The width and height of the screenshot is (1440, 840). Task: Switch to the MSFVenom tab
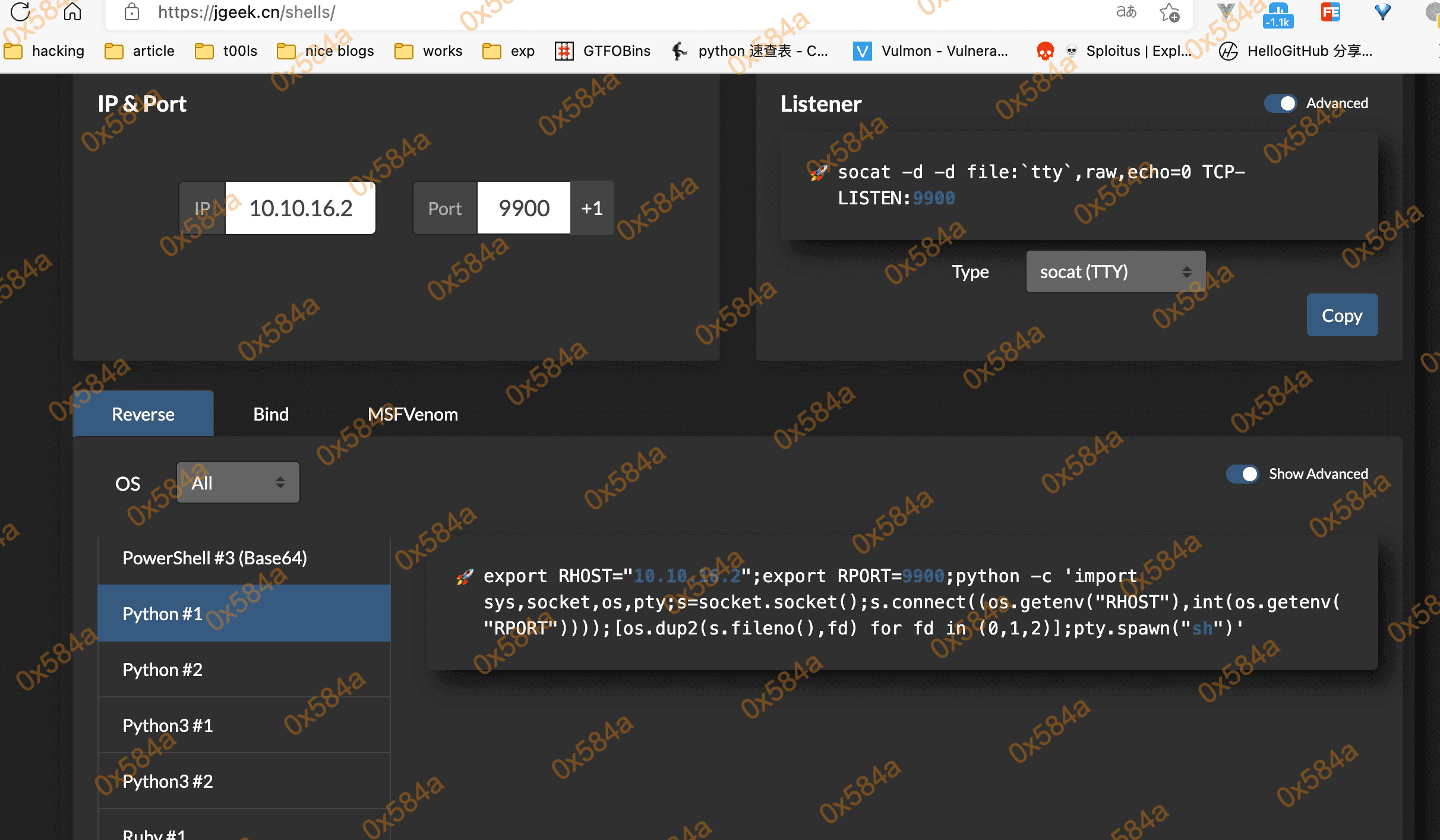pyautogui.click(x=413, y=414)
